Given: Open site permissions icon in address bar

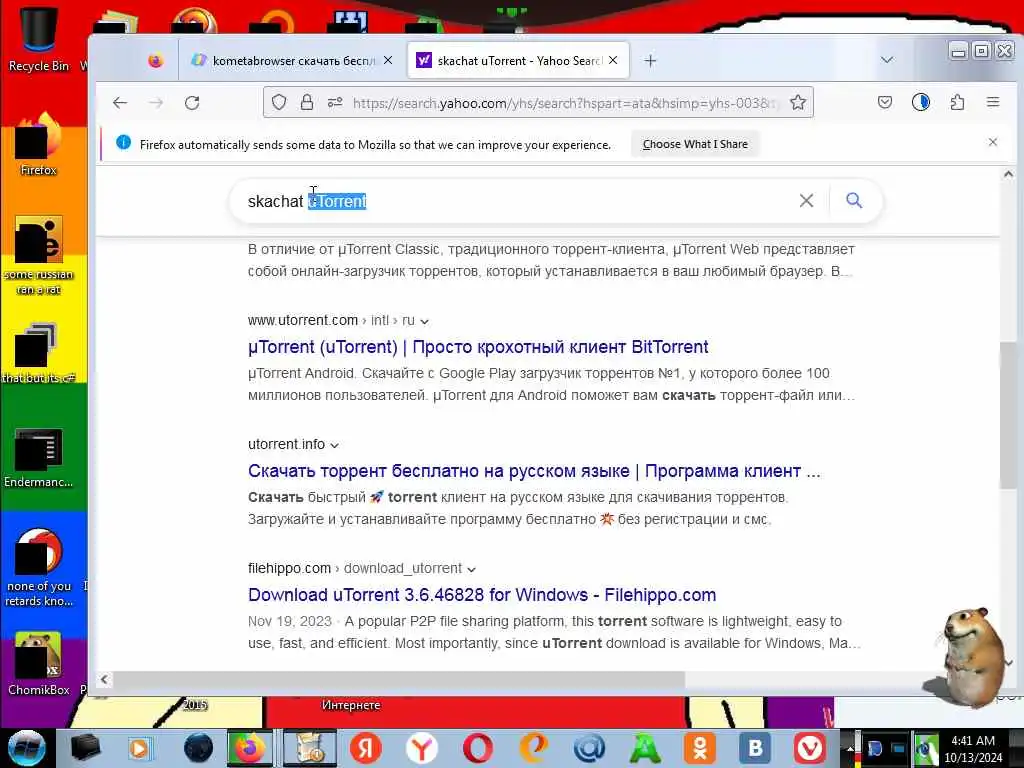Looking at the screenshot, I should tap(335, 103).
